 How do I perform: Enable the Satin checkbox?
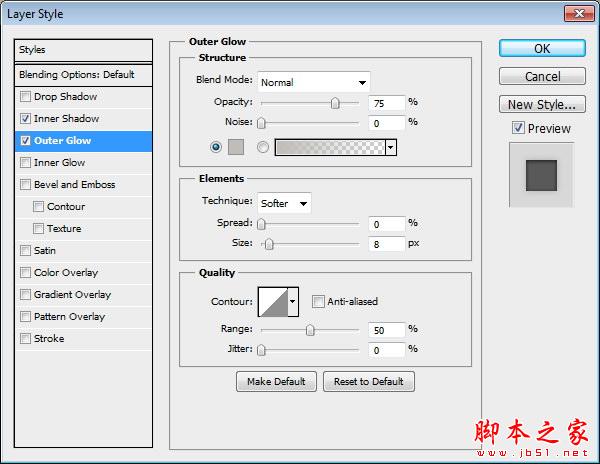25,251
